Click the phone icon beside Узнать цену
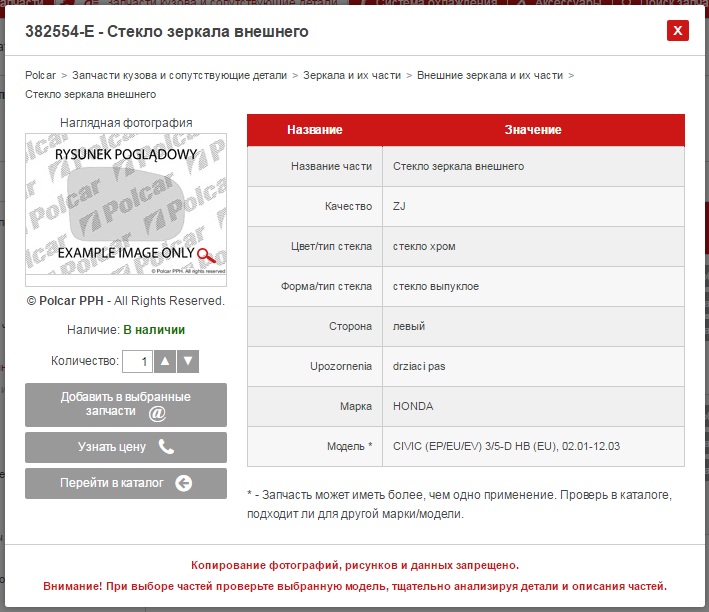Image resolution: width=709 pixels, height=612 pixels. (x=166, y=447)
